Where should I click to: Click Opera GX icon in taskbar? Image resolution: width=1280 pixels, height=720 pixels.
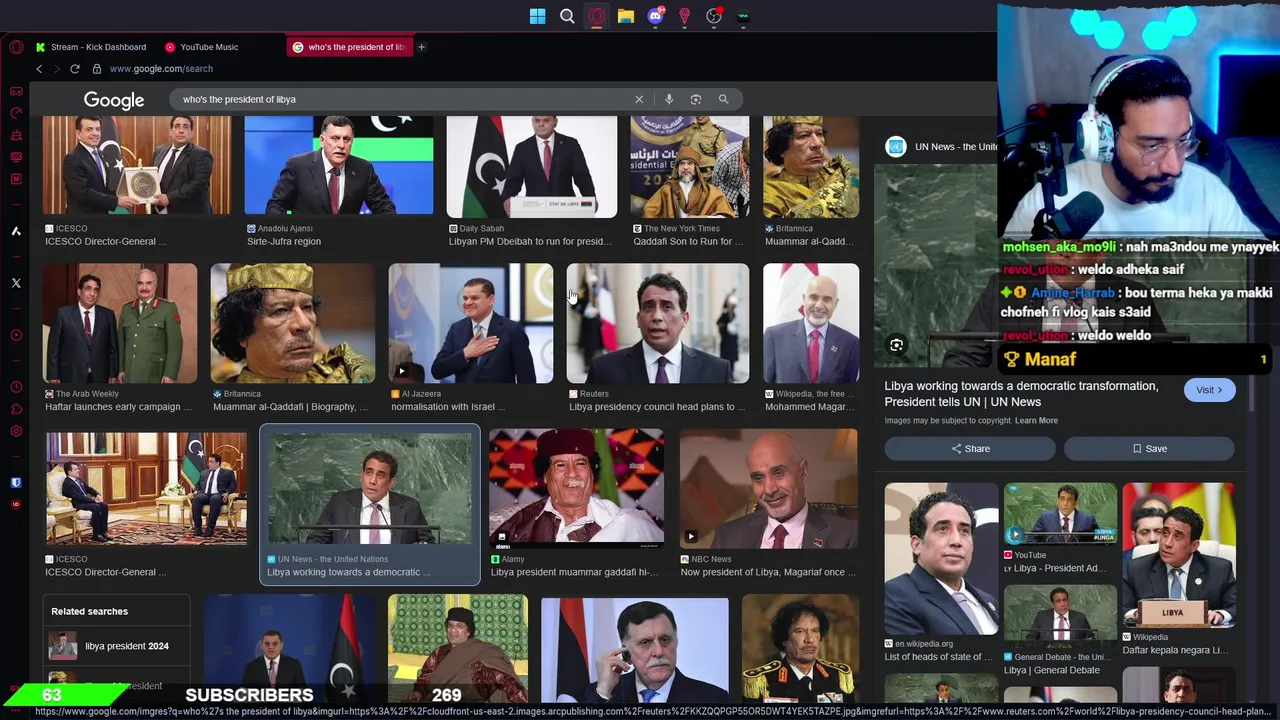(x=597, y=16)
